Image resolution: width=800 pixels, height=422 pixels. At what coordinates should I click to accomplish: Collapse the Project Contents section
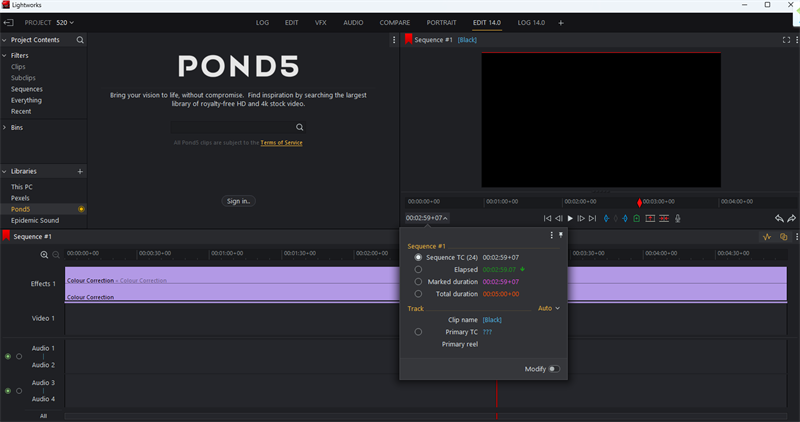[x=4, y=40]
